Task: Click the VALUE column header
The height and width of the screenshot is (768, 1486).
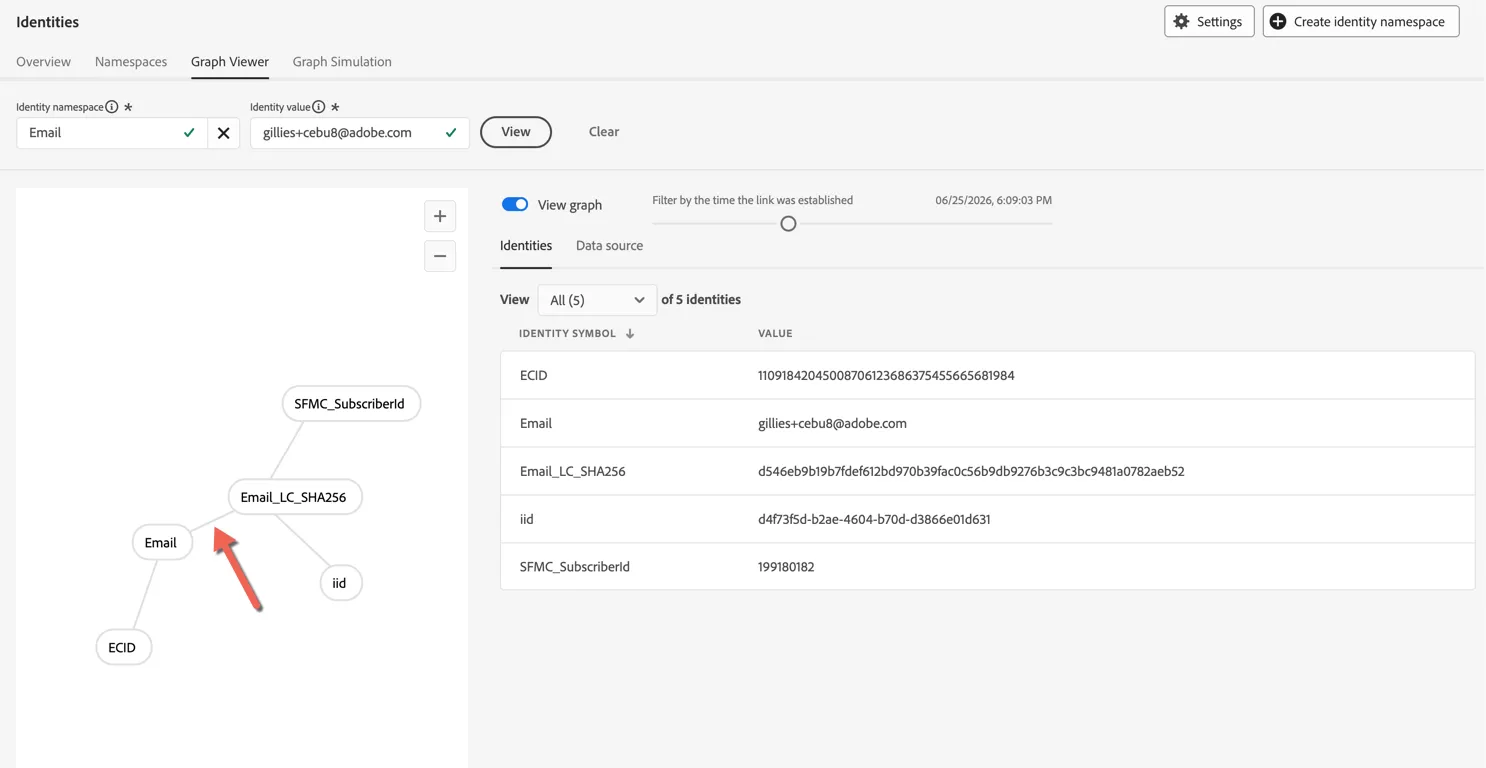Action: pyautogui.click(x=775, y=334)
